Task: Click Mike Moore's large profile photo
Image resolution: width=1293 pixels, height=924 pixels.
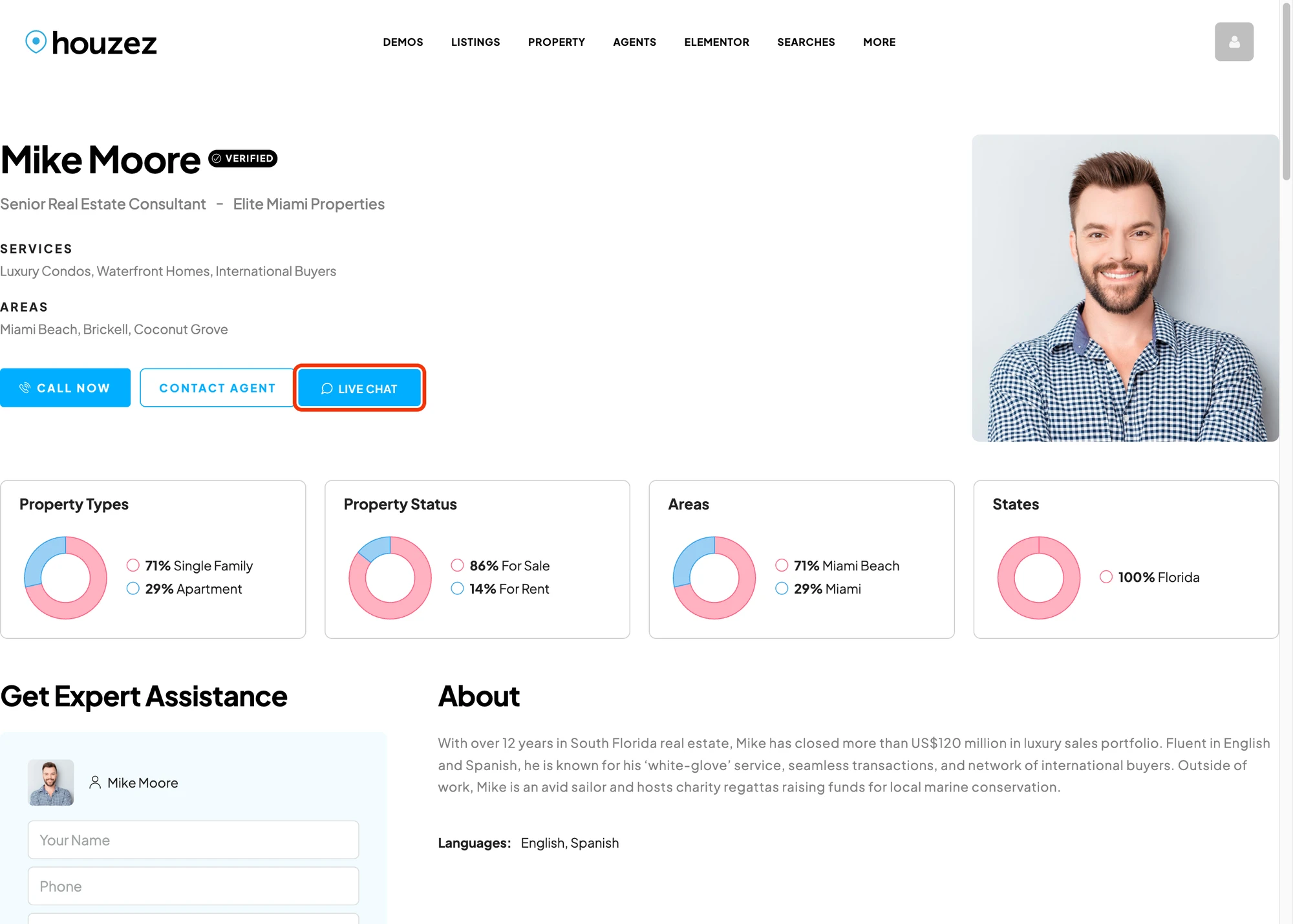Action: pos(1125,288)
